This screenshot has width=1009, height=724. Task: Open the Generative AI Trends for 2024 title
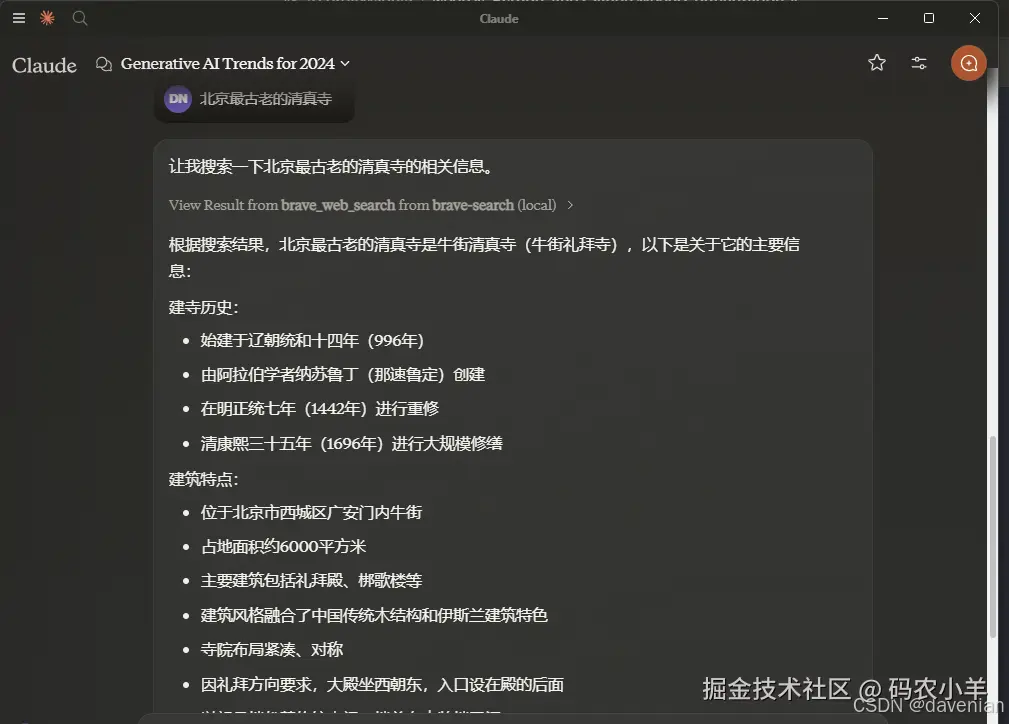click(228, 64)
